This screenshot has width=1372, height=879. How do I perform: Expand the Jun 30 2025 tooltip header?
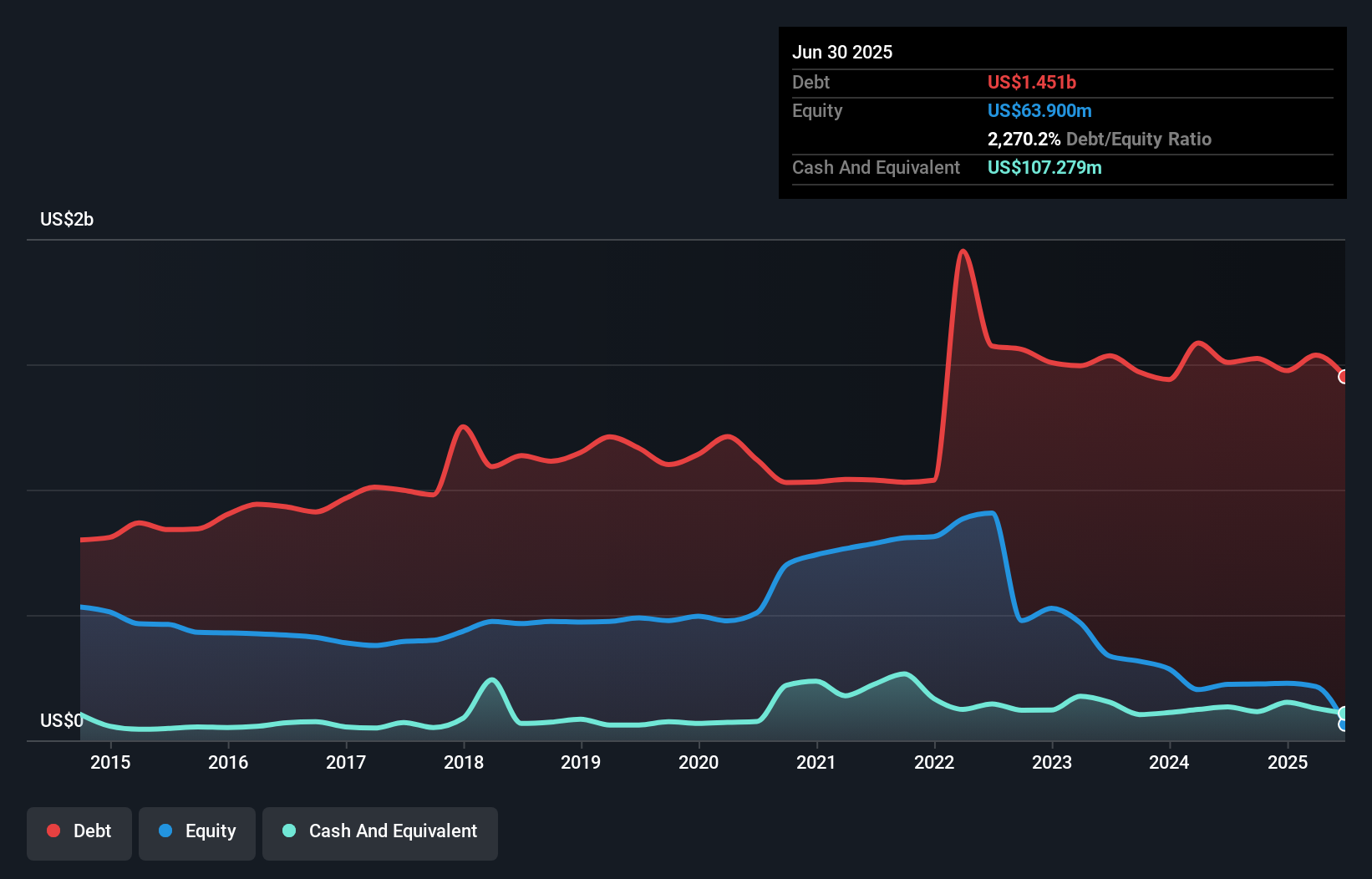tap(842, 52)
